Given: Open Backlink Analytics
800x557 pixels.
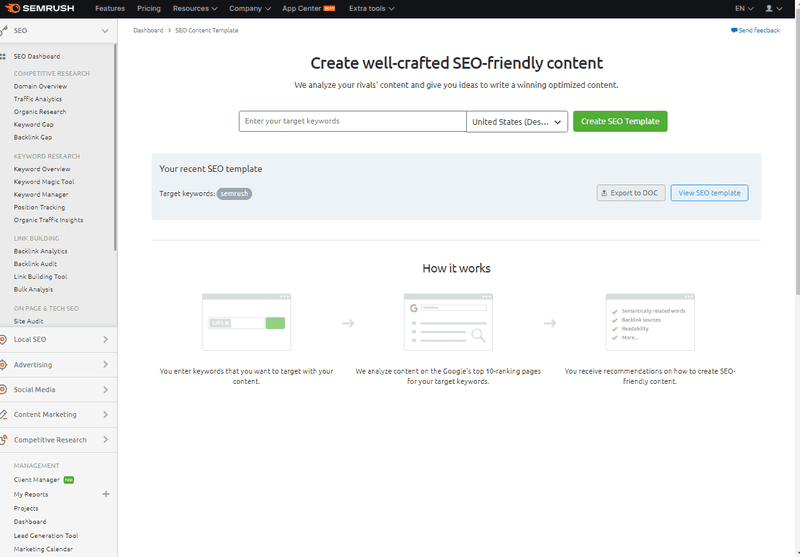Looking at the screenshot, I should tap(40, 251).
